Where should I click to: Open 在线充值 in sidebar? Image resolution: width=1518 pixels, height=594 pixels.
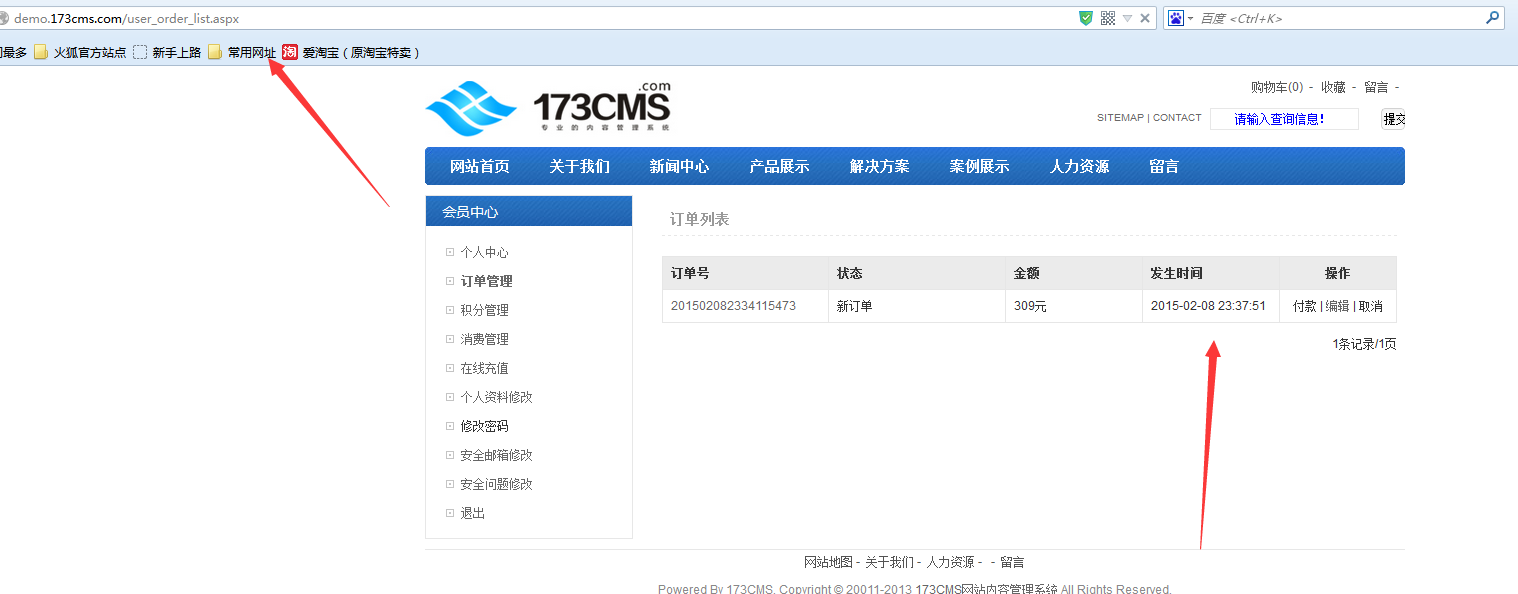[484, 368]
